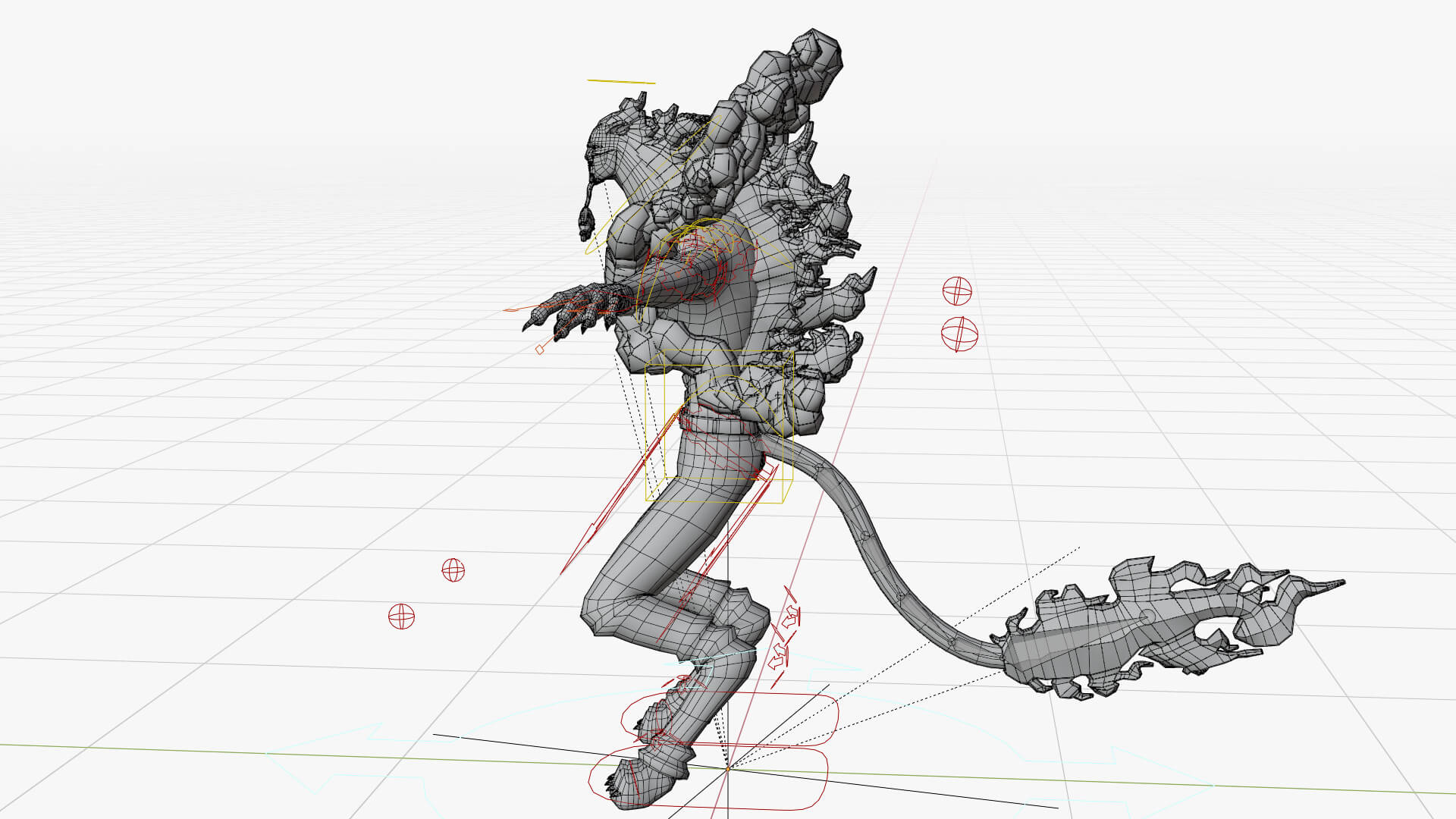Click the red sphere control nearest the knee
This screenshot has width=1456, height=819.
pyautogui.click(x=453, y=570)
